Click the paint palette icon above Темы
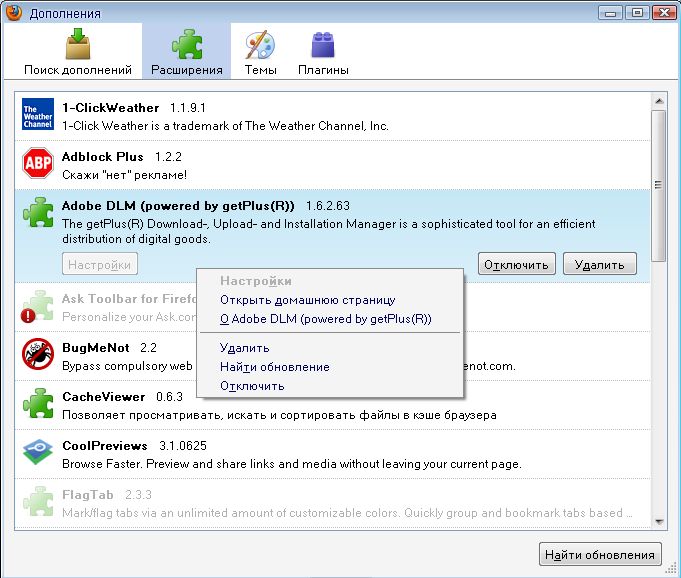 [x=260, y=45]
